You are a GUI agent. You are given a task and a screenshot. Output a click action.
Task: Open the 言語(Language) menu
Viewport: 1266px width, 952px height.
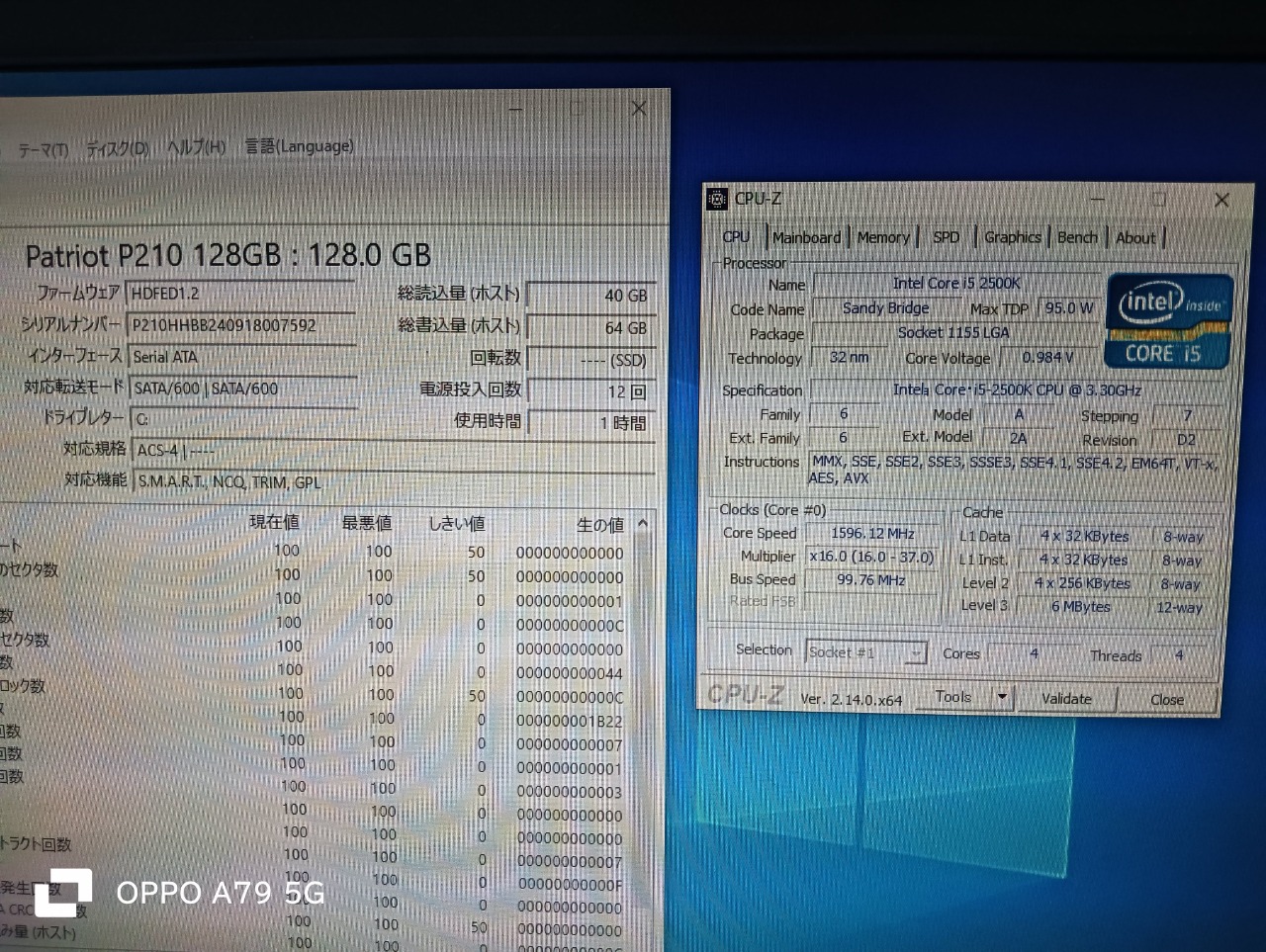pos(299,146)
